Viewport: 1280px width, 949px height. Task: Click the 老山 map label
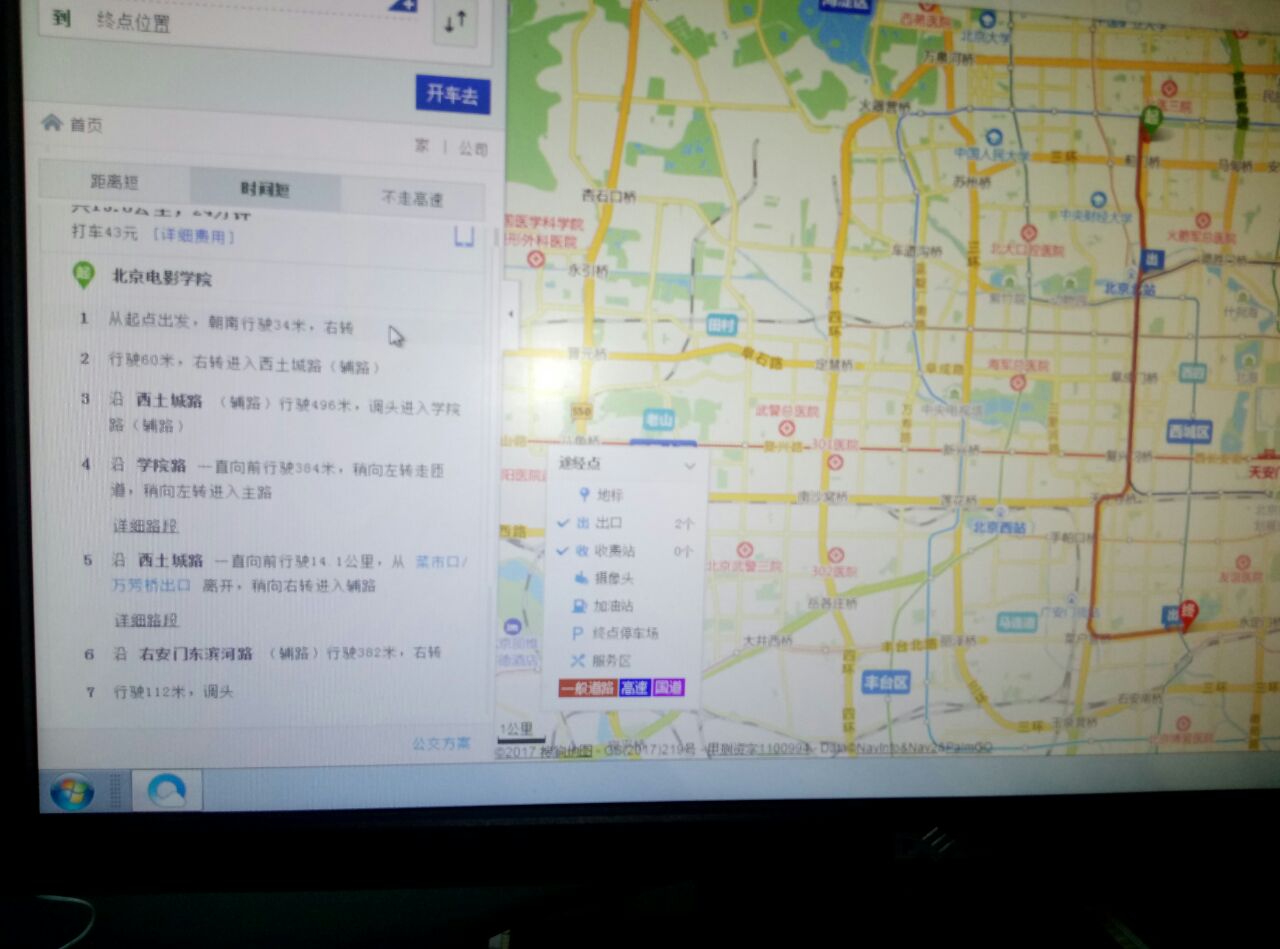pyautogui.click(x=659, y=421)
